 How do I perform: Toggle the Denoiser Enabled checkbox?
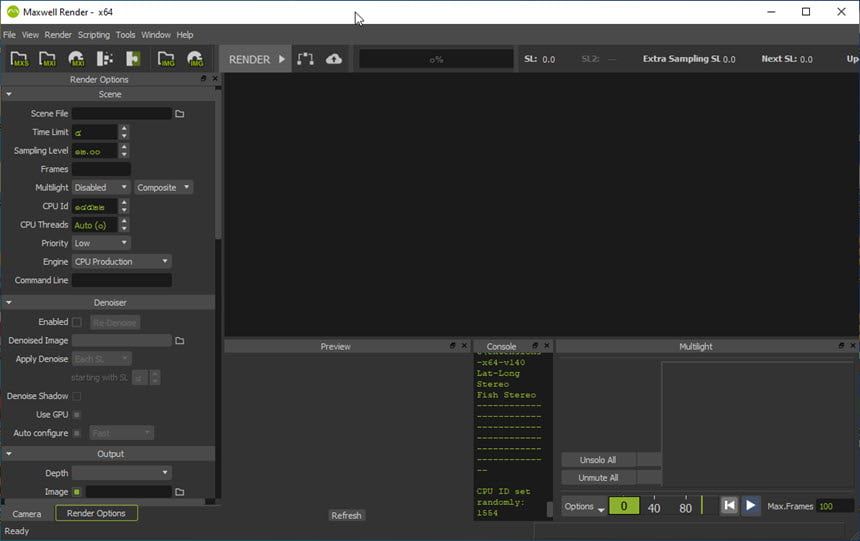click(x=77, y=322)
